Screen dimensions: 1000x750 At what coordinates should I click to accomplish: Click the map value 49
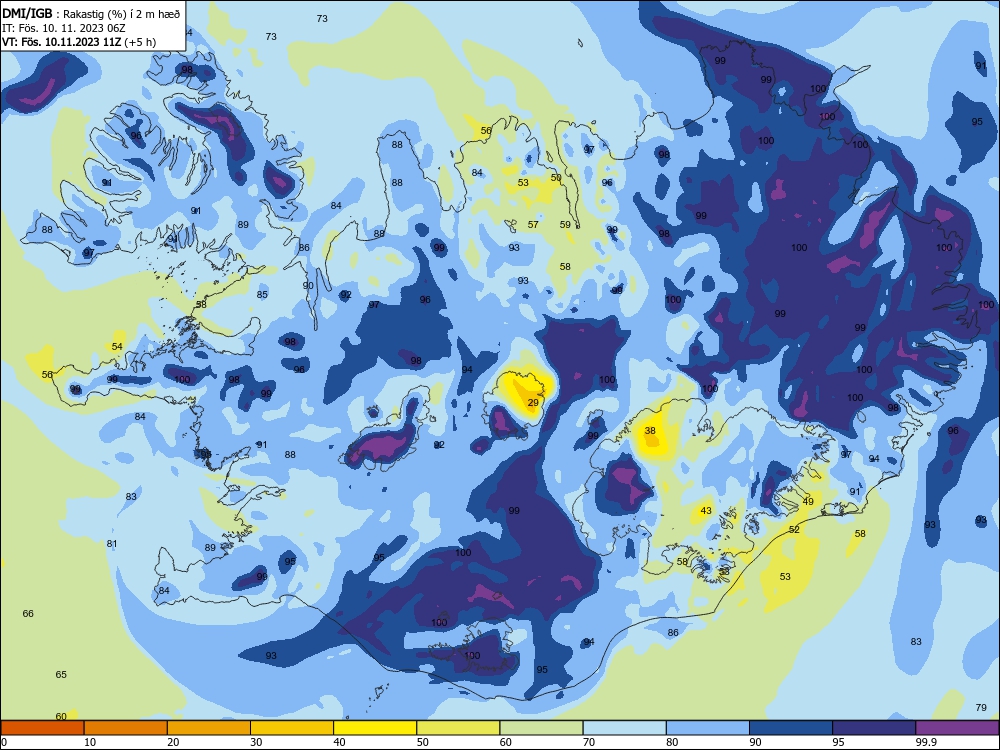click(x=808, y=501)
